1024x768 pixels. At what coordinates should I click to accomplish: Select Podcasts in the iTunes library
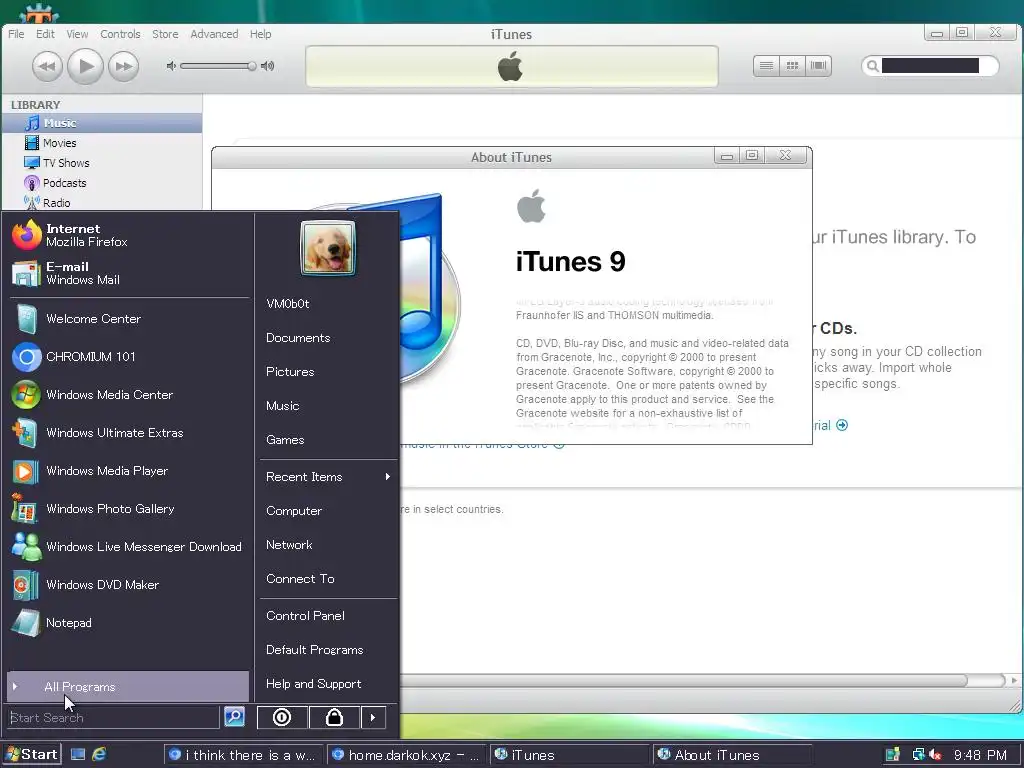click(102, 183)
